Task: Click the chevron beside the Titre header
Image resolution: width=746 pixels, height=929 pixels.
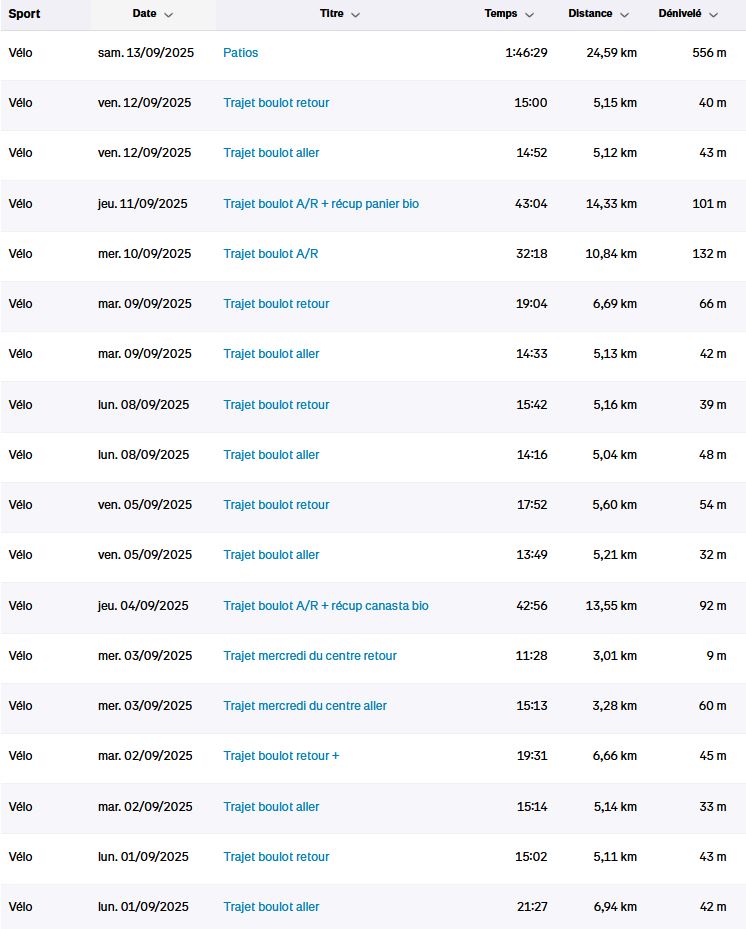Action: click(356, 15)
